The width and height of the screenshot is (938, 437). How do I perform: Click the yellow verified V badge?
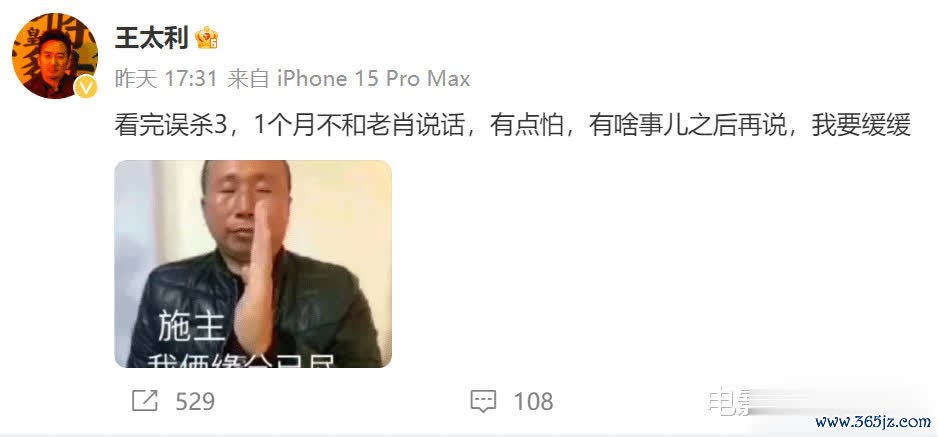[86, 87]
